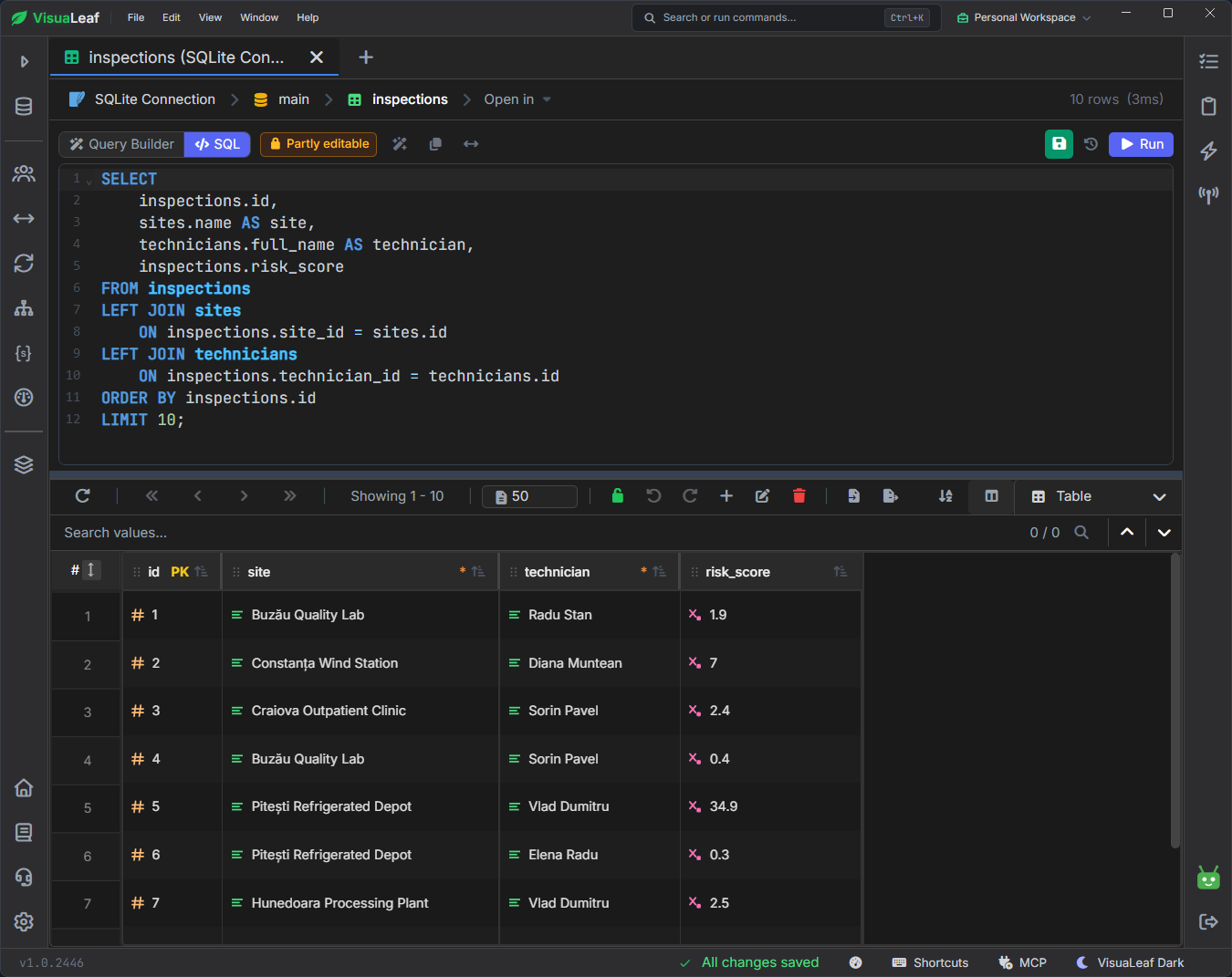
Task: Open the layers stack sidebar icon
Action: (x=24, y=464)
